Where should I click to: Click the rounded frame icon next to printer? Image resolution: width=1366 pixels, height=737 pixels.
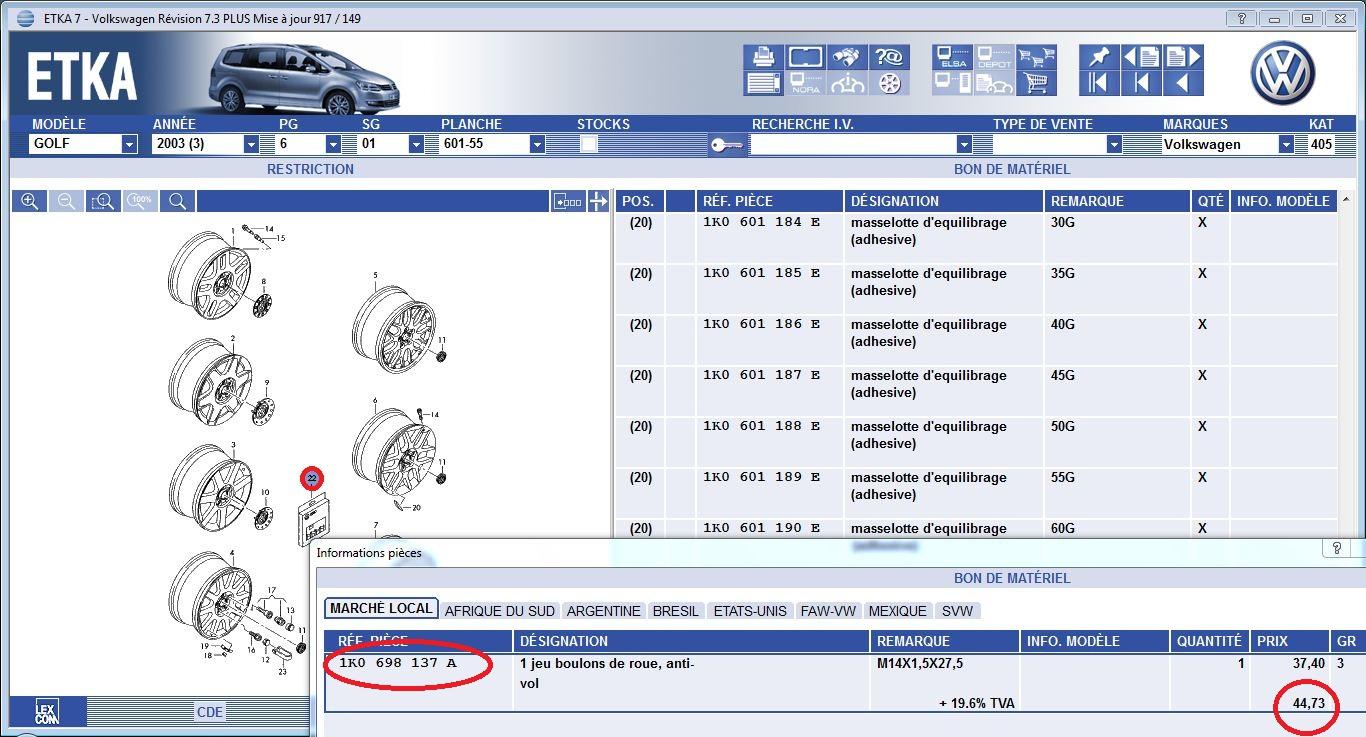(805, 56)
